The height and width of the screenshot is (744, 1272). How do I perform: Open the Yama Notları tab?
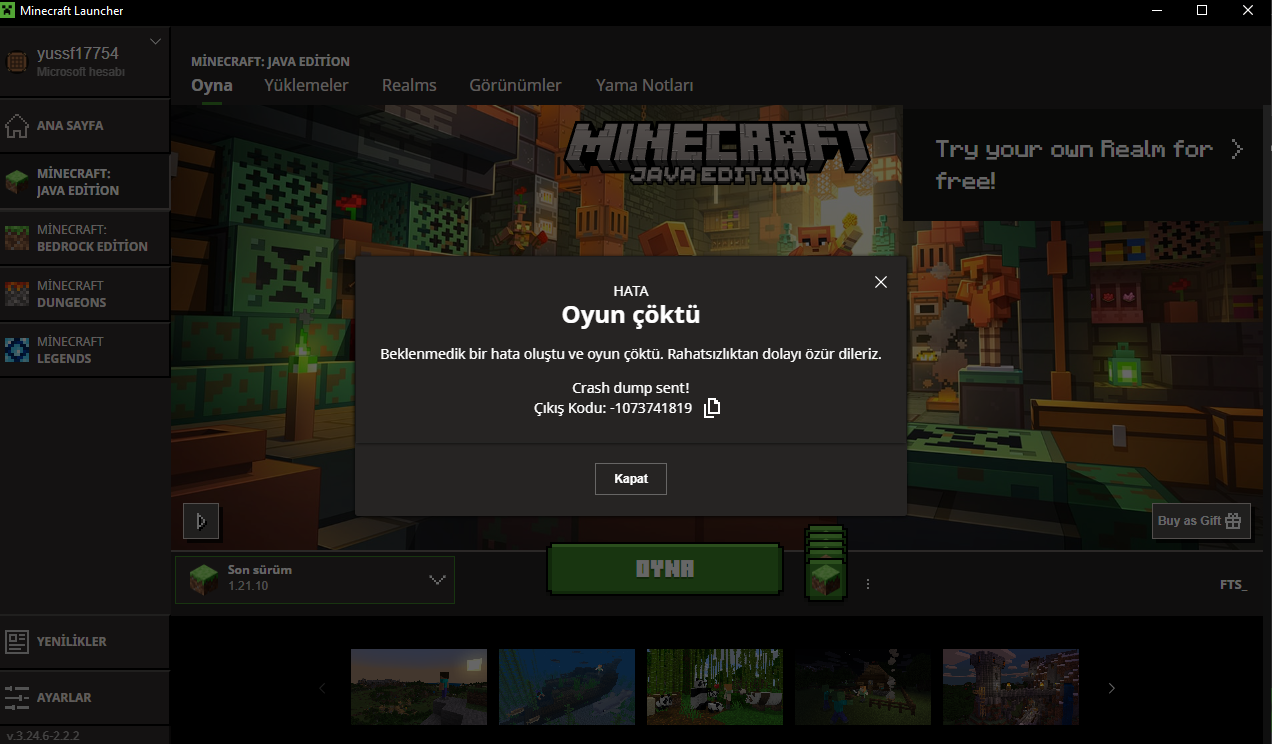tap(644, 86)
